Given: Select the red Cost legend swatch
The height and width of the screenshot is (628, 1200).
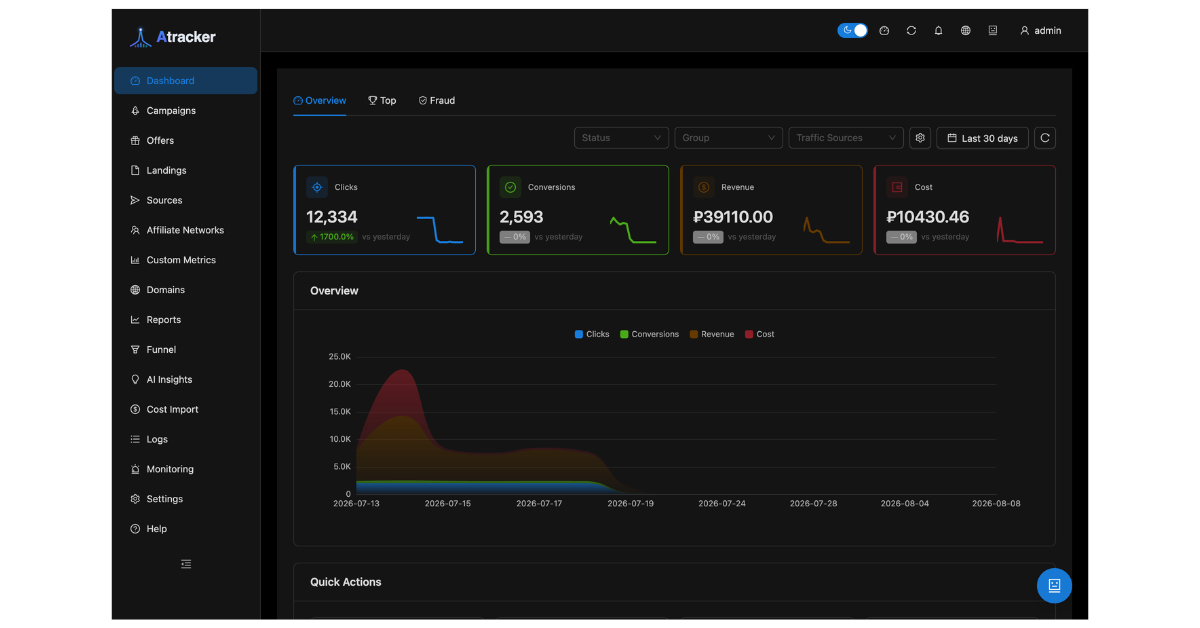Looking at the screenshot, I should pos(749,334).
